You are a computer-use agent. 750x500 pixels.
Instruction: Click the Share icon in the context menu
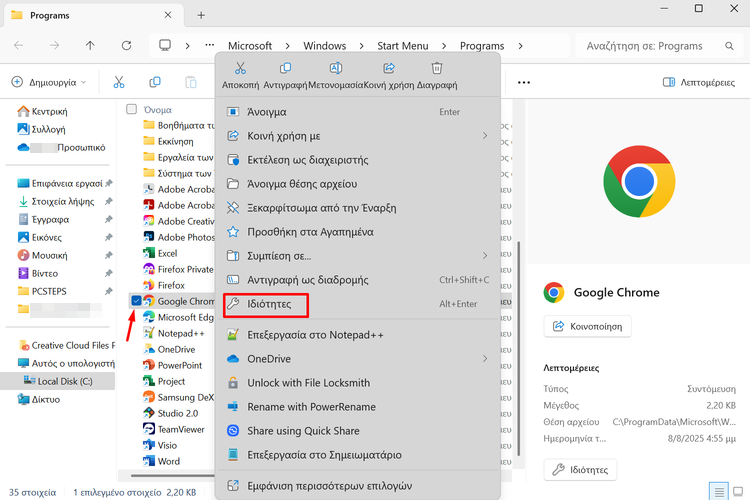tap(389, 68)
